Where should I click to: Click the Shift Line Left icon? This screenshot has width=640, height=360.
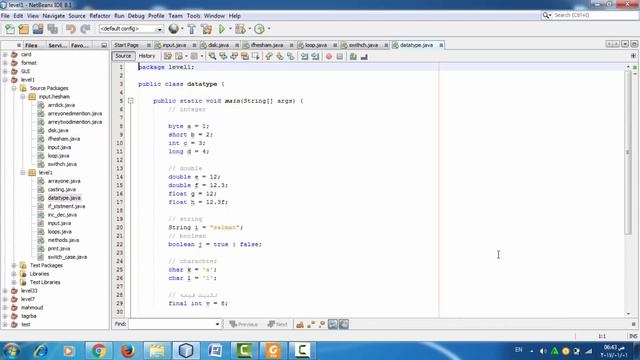[304, 56]
